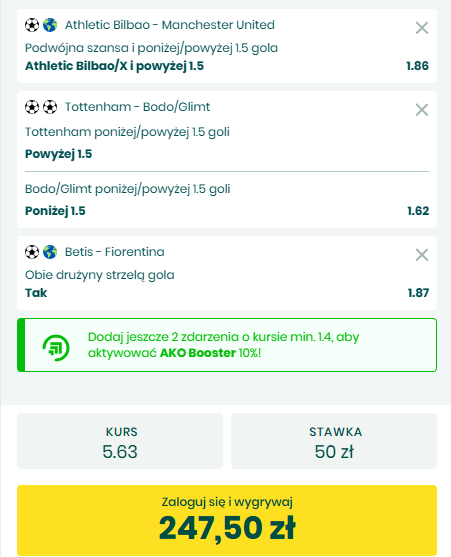Viewport: 451px width, 557px height.
Task: Click the 1.62 odds for Tottenham bet
Action: [418, 211]
